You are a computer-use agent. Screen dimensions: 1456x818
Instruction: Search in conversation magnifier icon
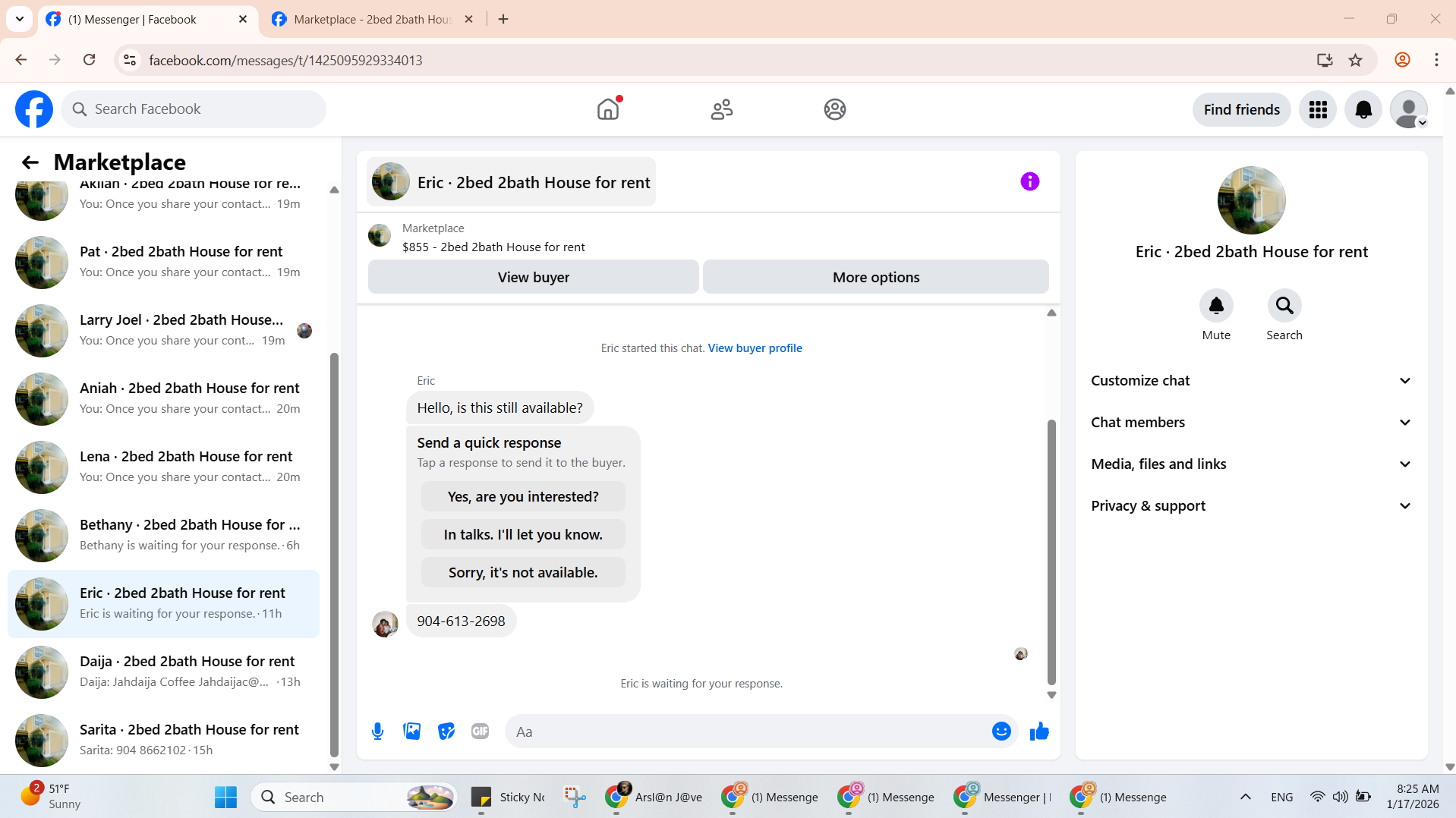tap(1284, 306)
